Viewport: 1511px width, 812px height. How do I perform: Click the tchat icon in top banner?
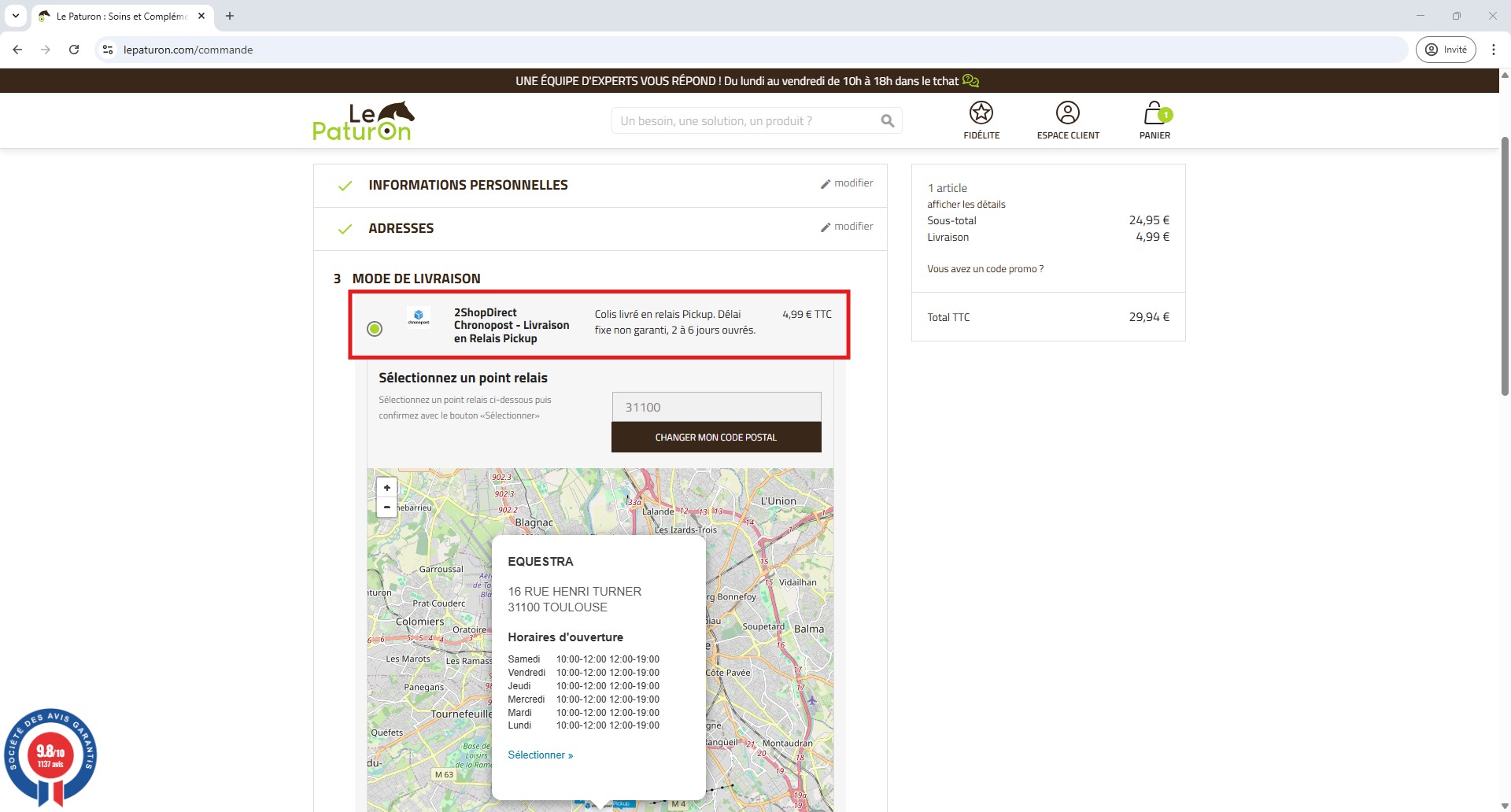tap(970, 80)
